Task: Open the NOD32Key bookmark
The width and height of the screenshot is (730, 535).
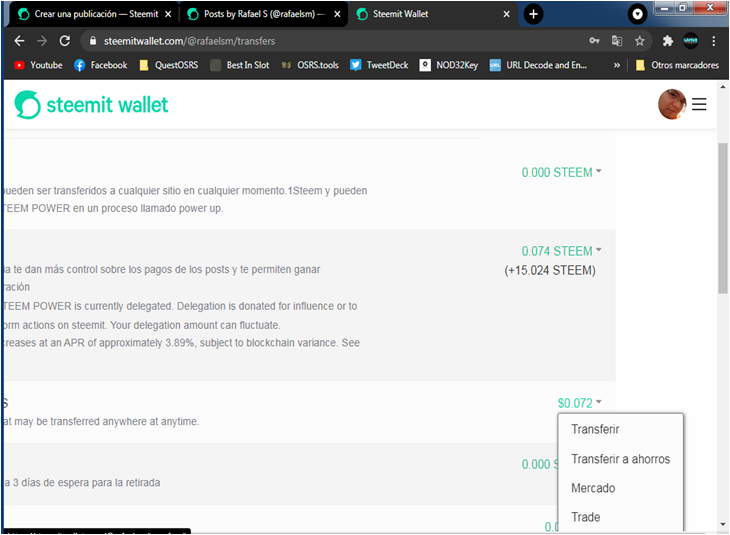Action: (x=449, y=65)
